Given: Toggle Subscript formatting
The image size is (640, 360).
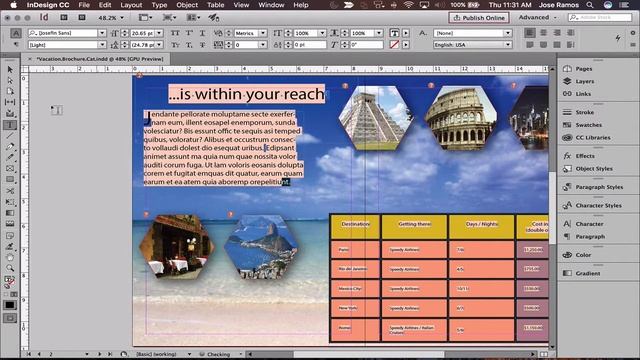Looking at the screenshot, I should coord(189,44).
